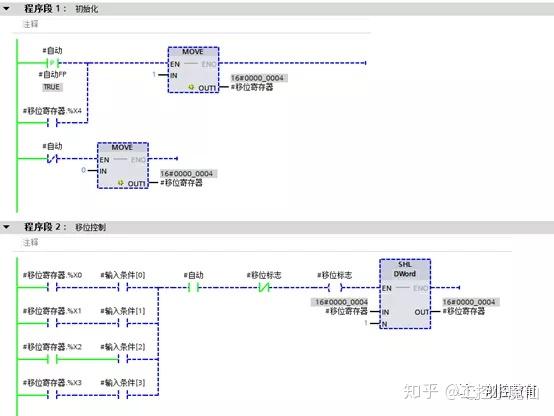Click the second MOVE box with IN 0
This screenshot has height=416, width=554.
click(x=123, y=165)
